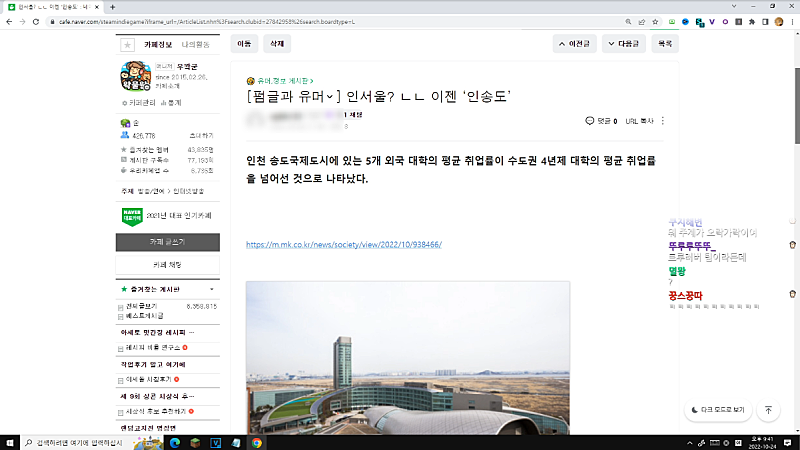This screenshot has width=800, height=450.
Task: Switch to the 카페정보 tab
Action: (158, 44)
